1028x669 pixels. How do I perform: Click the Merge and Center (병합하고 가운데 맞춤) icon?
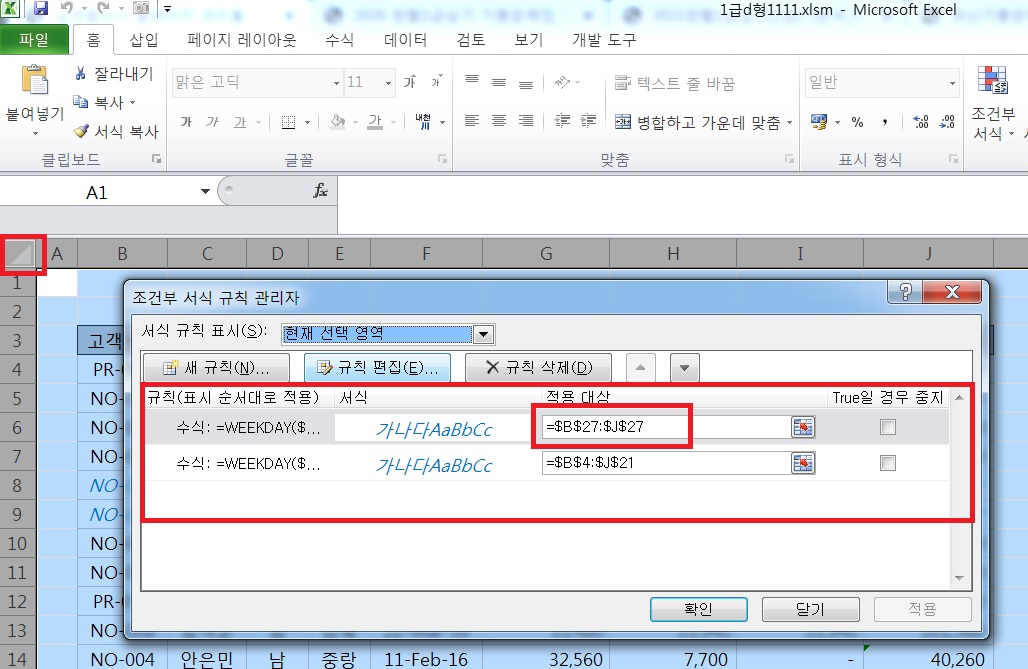(622, 122)
